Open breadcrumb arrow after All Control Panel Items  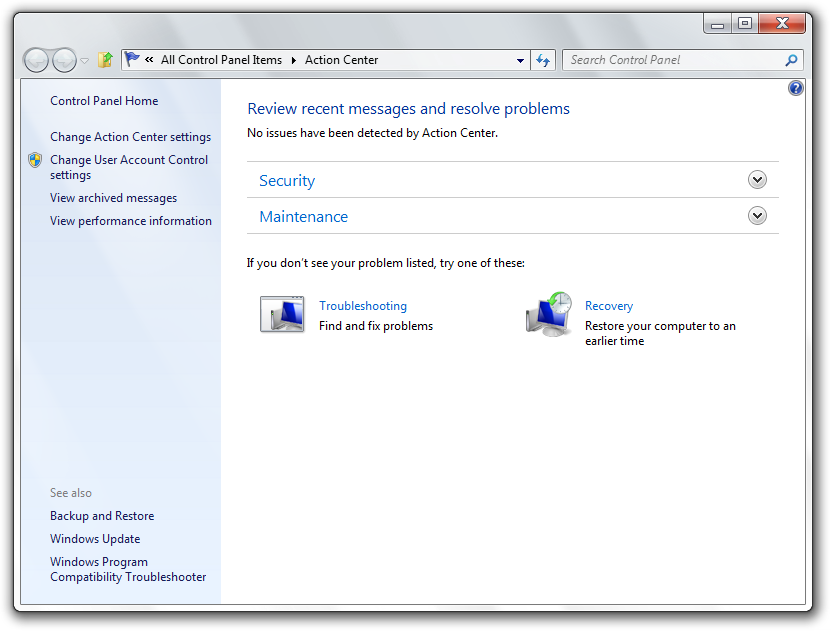point(293,60)
